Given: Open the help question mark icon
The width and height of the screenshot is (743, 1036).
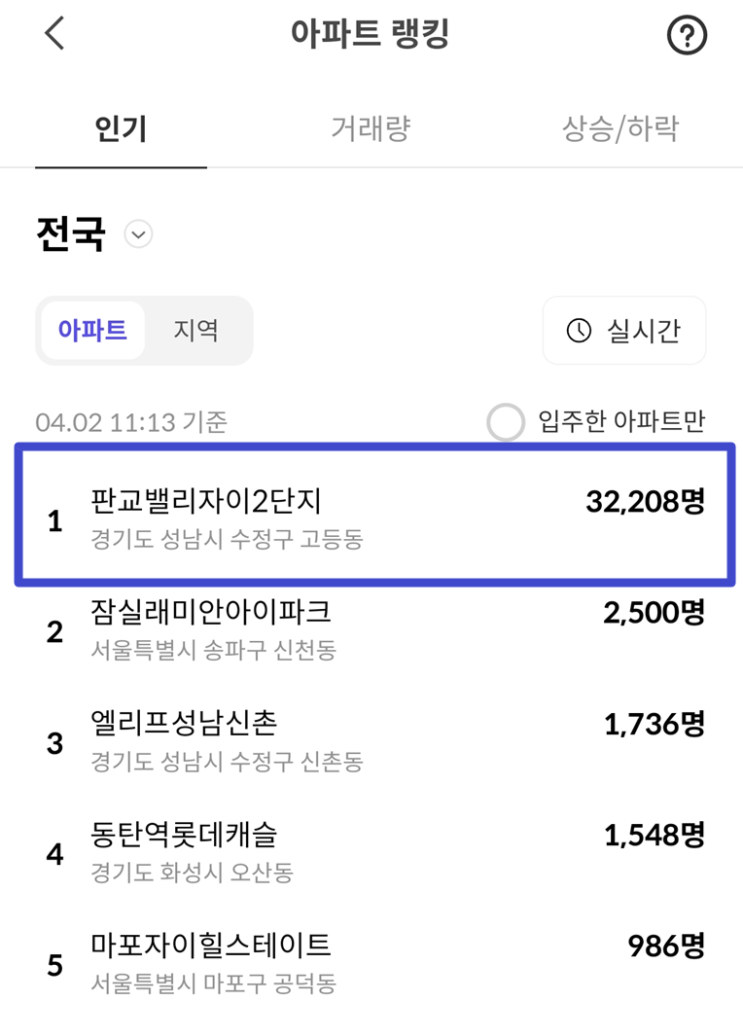Looking at the screenshot, I should click(686, 36).
